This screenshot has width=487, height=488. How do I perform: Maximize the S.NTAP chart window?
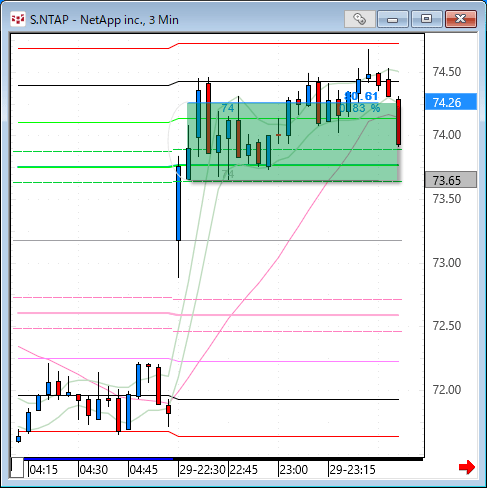pos(426,19)
